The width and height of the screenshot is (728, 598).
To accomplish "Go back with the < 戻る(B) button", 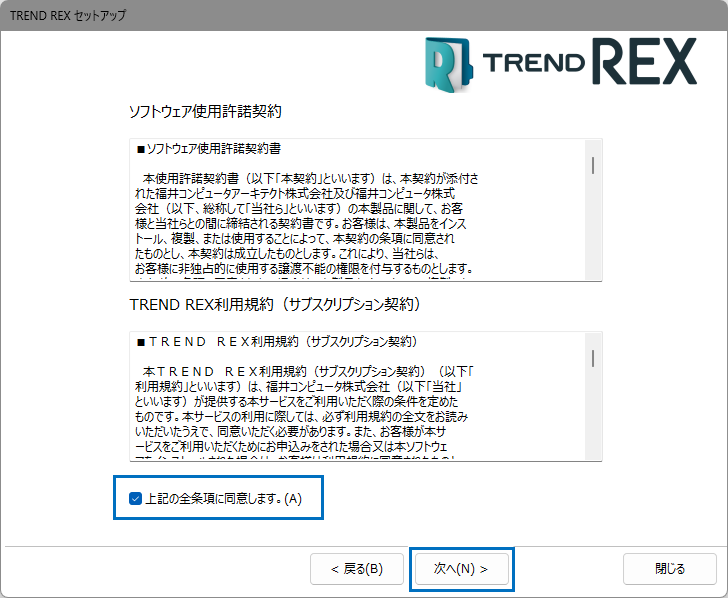I will tap(357, 569).
